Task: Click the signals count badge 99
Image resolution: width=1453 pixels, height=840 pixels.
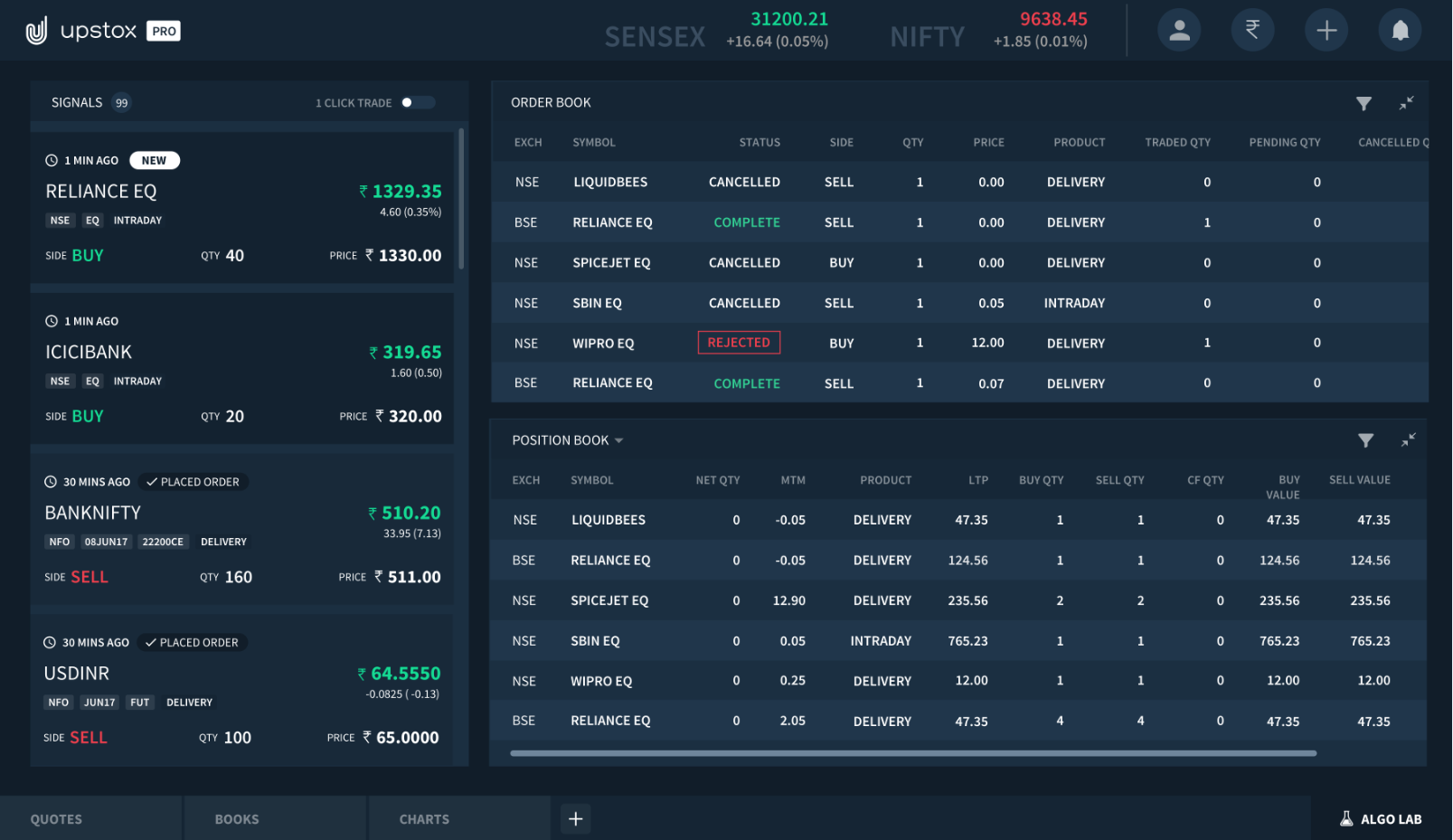Action: [121, 103]
